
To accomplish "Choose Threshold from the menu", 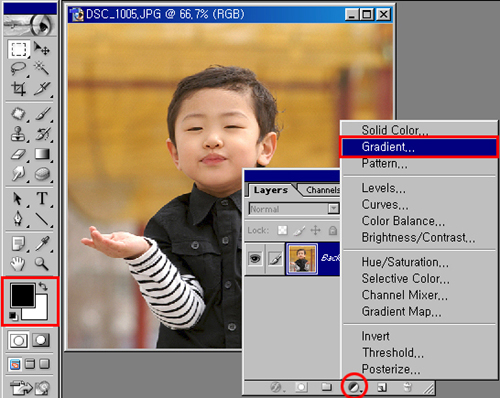I will tap(419, 353).
